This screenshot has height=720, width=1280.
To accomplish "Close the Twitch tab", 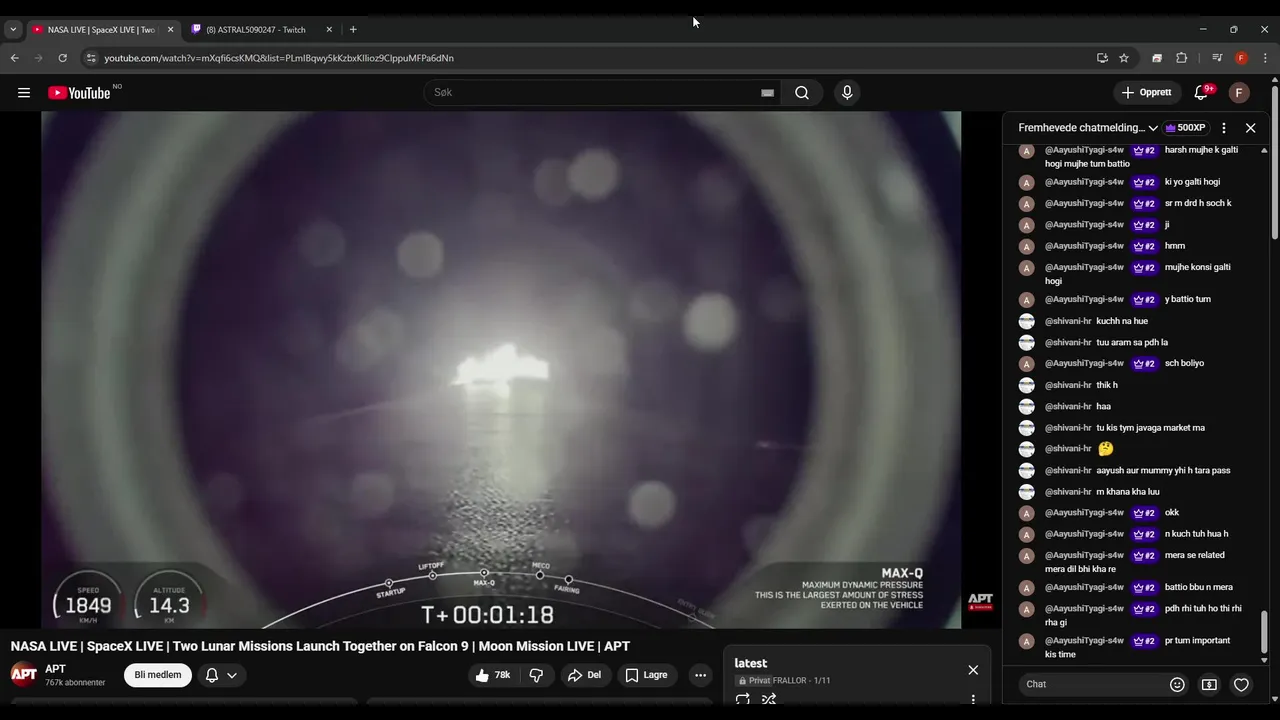I will 329,29.
